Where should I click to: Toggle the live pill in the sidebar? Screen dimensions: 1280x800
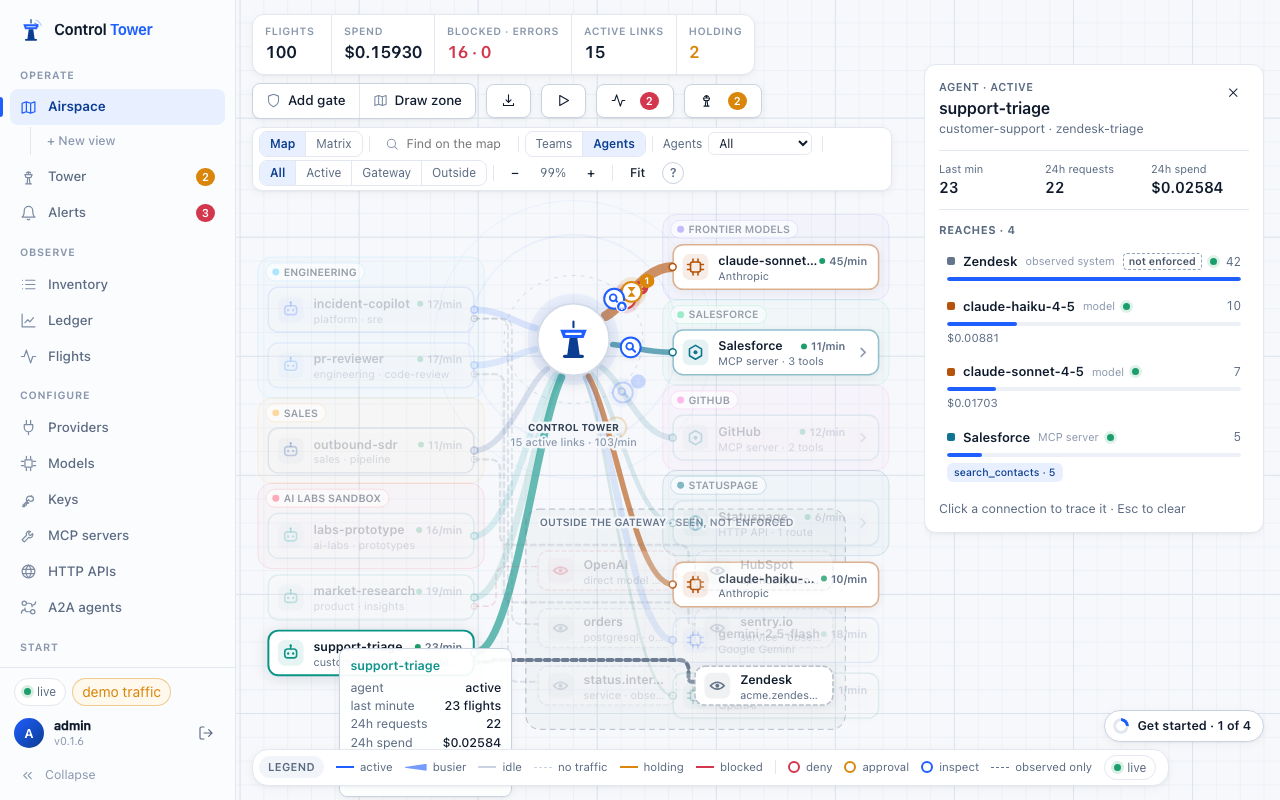(40, 692)
